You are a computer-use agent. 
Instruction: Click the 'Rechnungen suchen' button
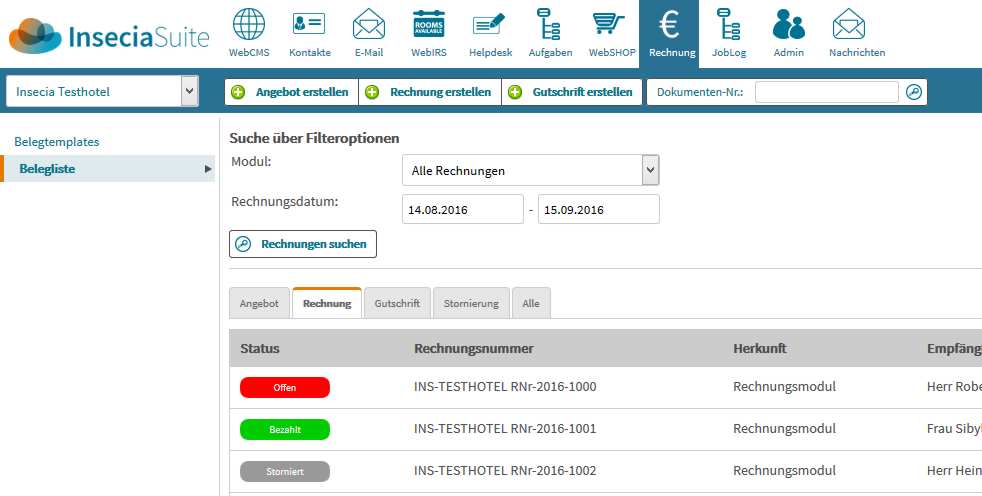303,244
